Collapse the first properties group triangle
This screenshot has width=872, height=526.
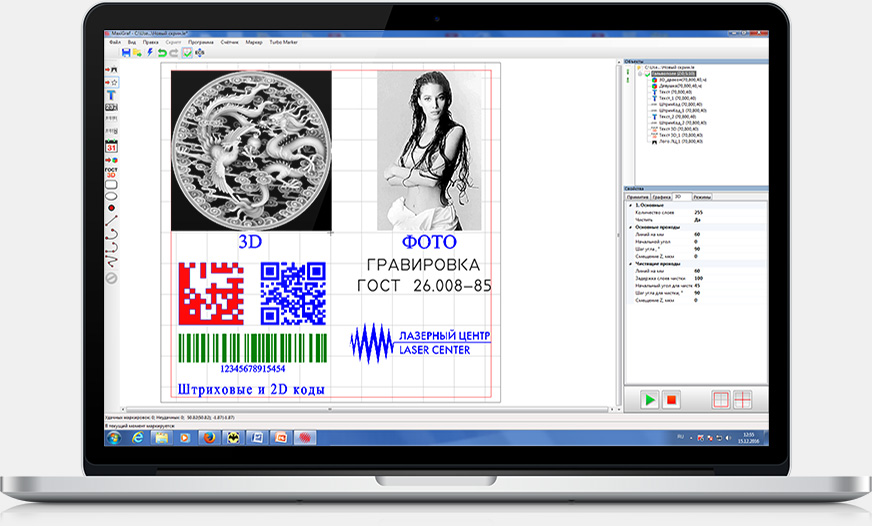tap(630, 205)
